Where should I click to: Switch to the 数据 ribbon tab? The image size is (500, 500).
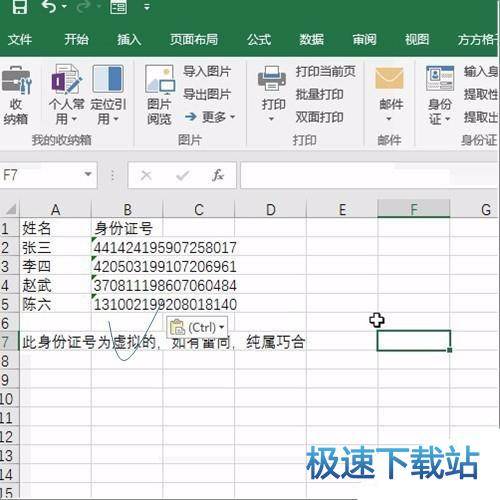(x=311, y=40)
